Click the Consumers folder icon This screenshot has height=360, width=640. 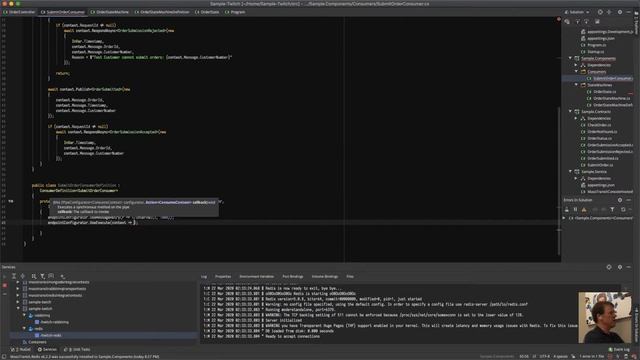[583, 71]
